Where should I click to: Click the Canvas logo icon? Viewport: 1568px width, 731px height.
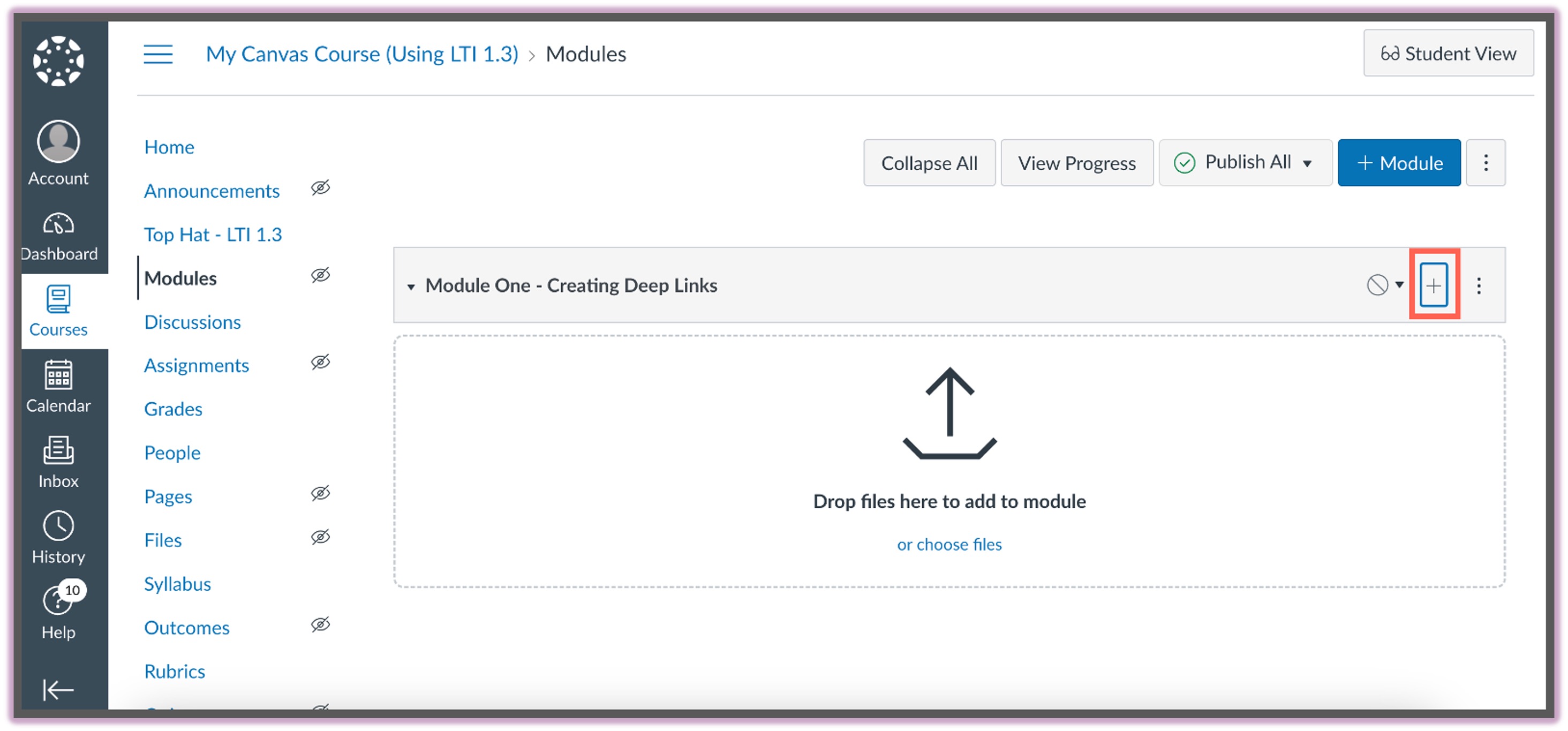point(58,61)
